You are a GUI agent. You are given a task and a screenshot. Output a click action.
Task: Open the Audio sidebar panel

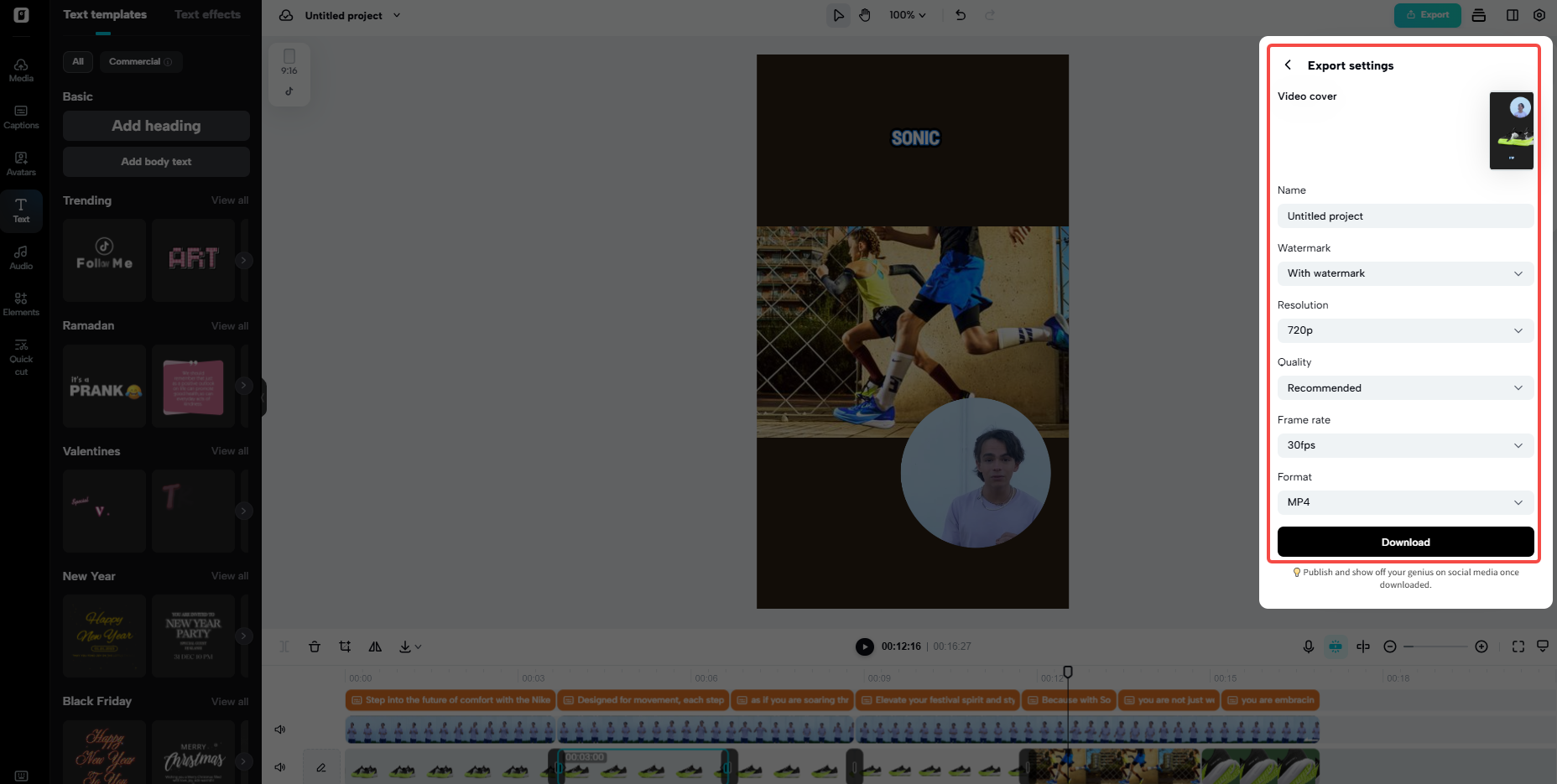pos(21,257)
